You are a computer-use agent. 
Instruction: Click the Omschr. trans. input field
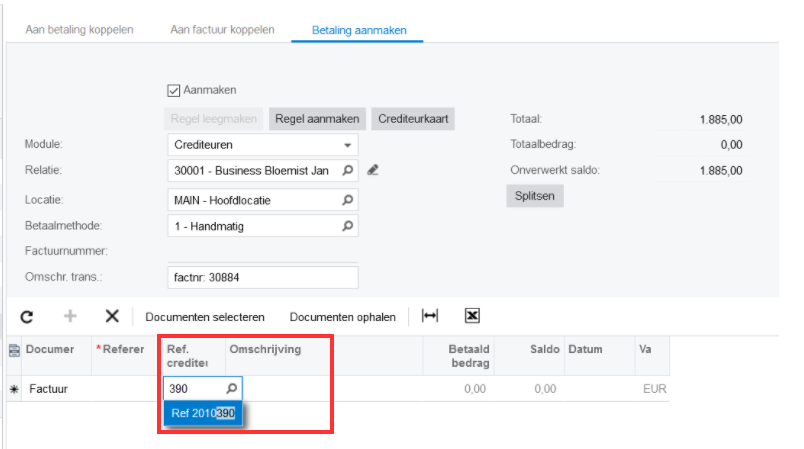[x=263, y=277]
